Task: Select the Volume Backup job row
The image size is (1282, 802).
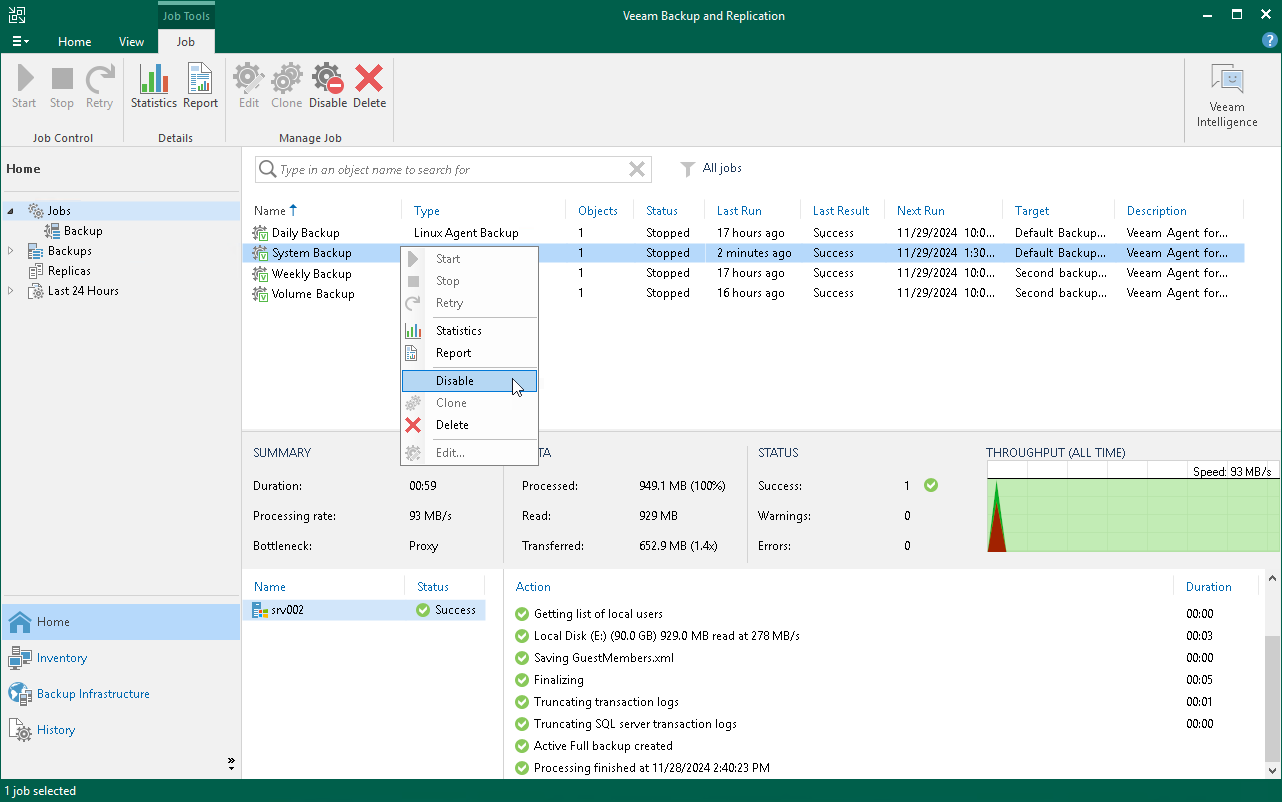Action: pos(743,293)
